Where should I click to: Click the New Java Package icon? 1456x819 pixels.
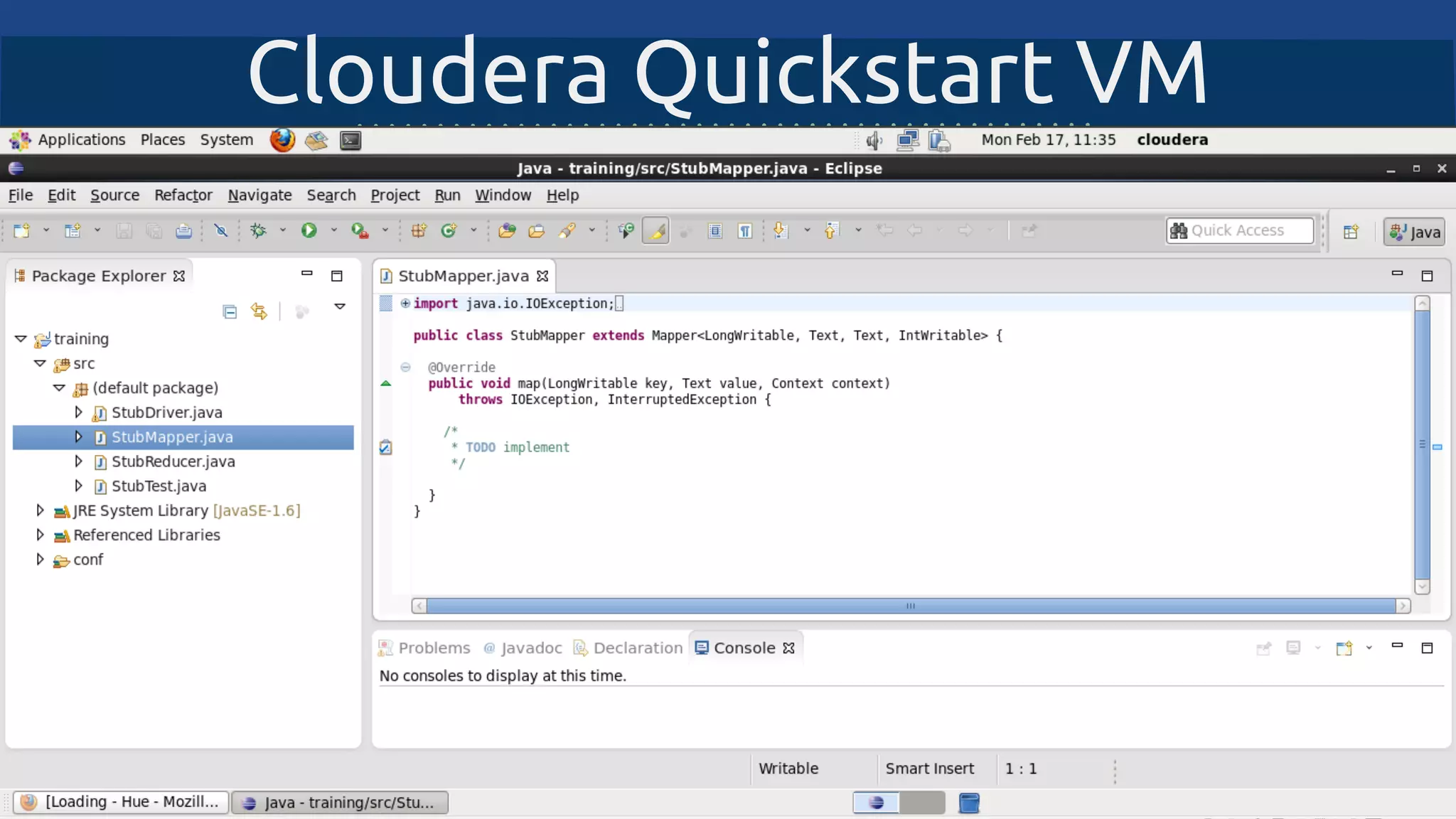(419, 230)
